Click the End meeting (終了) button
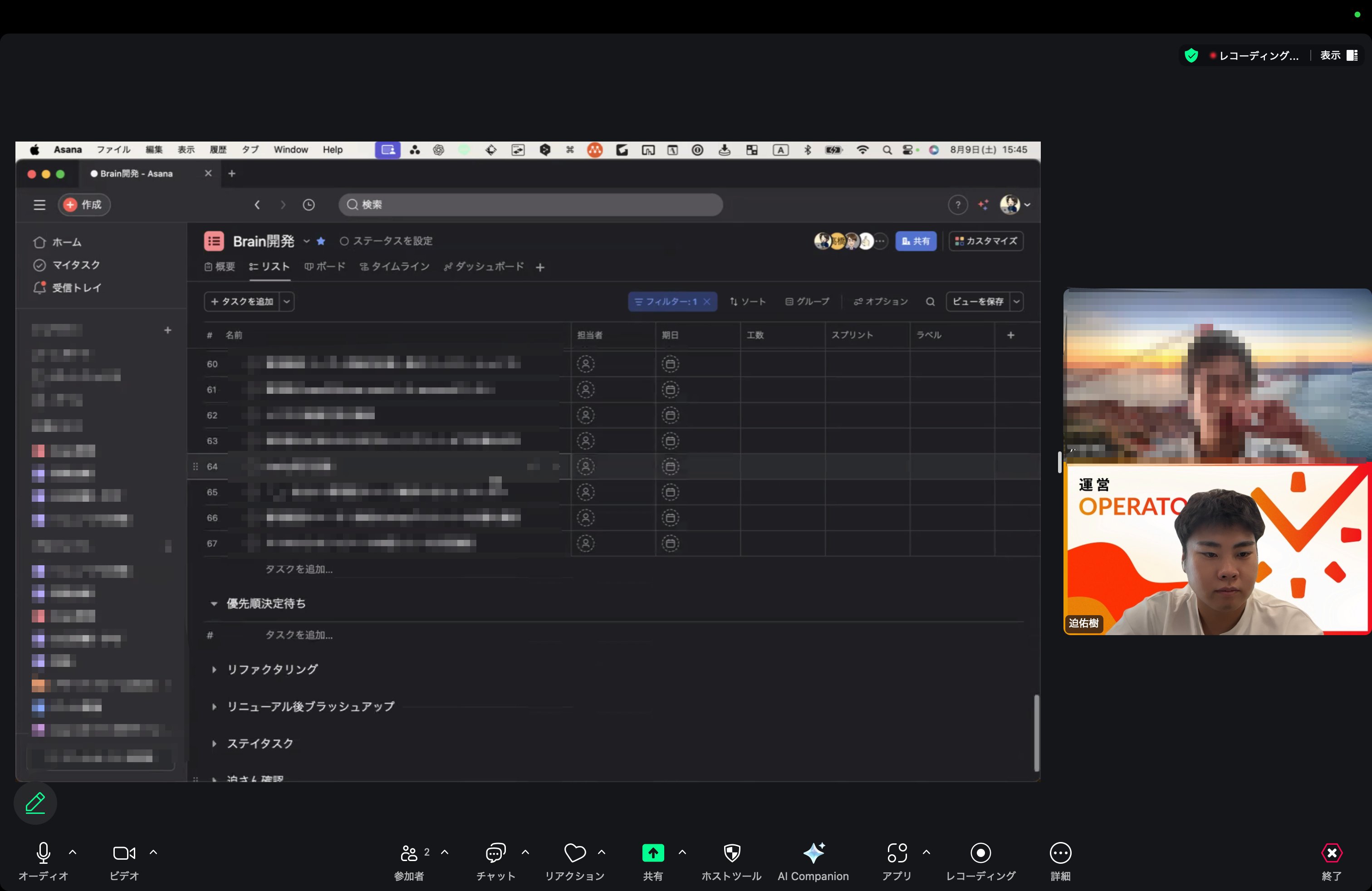This screenshot has width=1372, height=891. [1331, 853]
